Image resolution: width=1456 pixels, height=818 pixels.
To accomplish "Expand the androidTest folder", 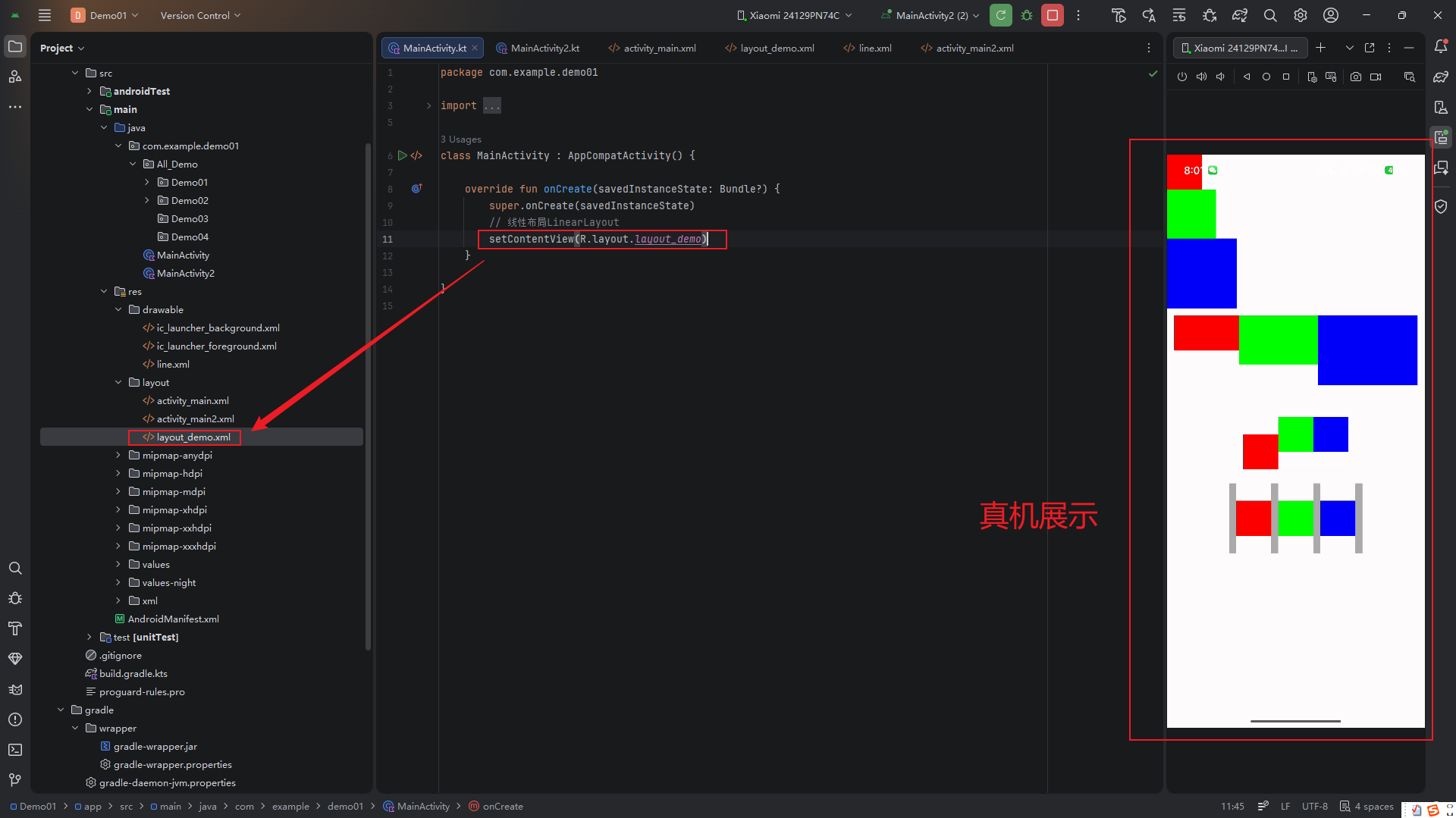I will tap(89, 91).
